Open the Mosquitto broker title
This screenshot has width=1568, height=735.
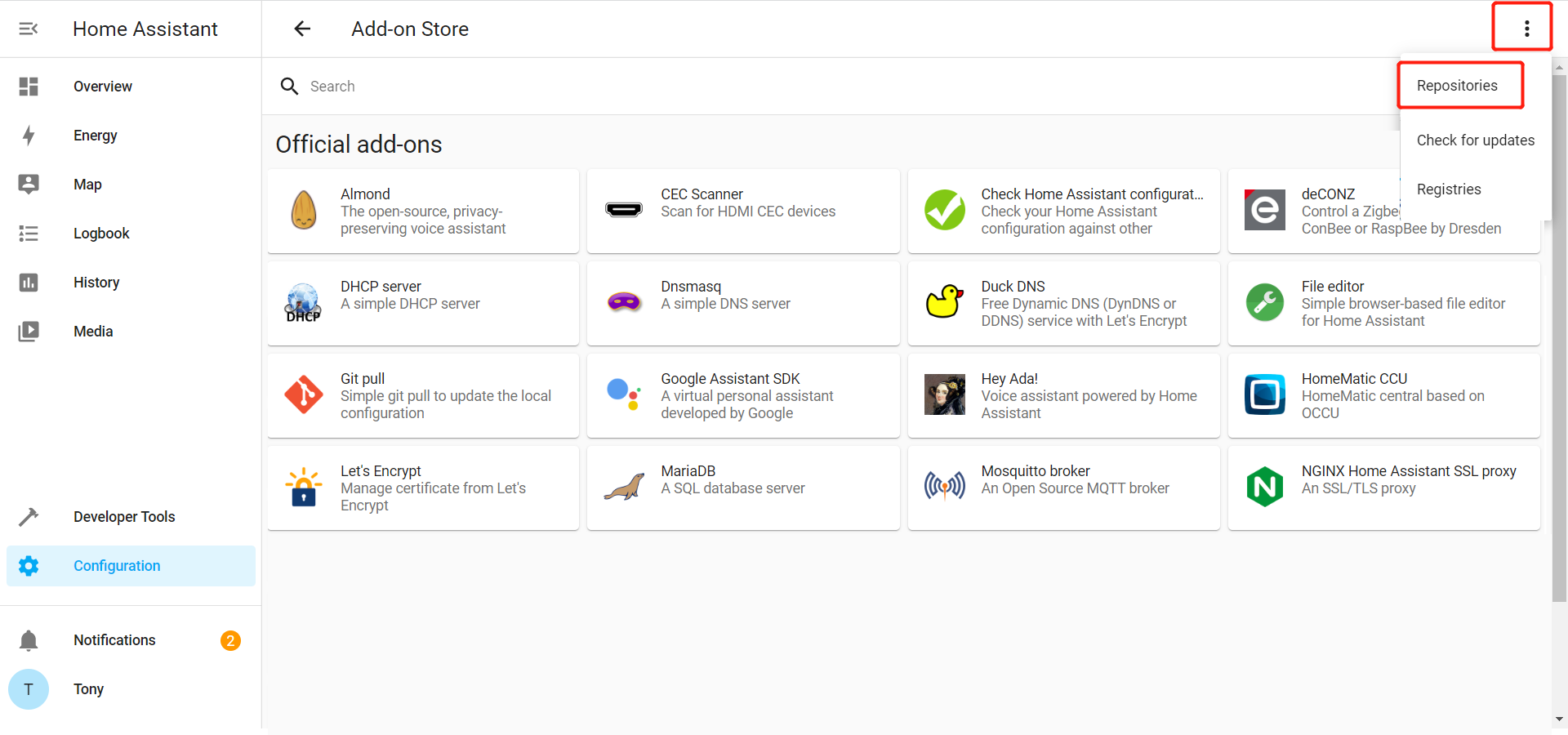[1036, 470]
